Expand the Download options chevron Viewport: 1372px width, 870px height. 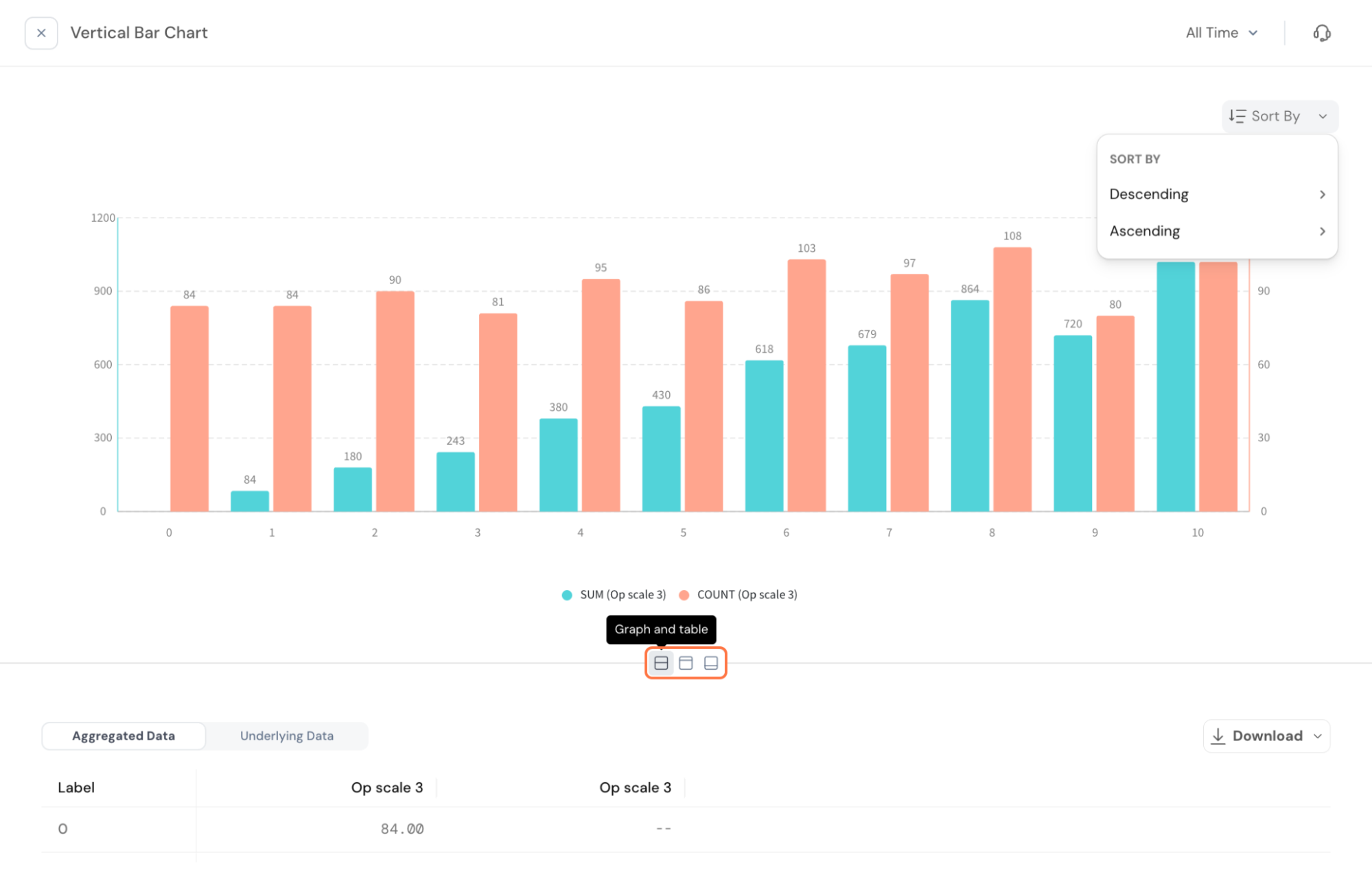[x=1317, y=736]
